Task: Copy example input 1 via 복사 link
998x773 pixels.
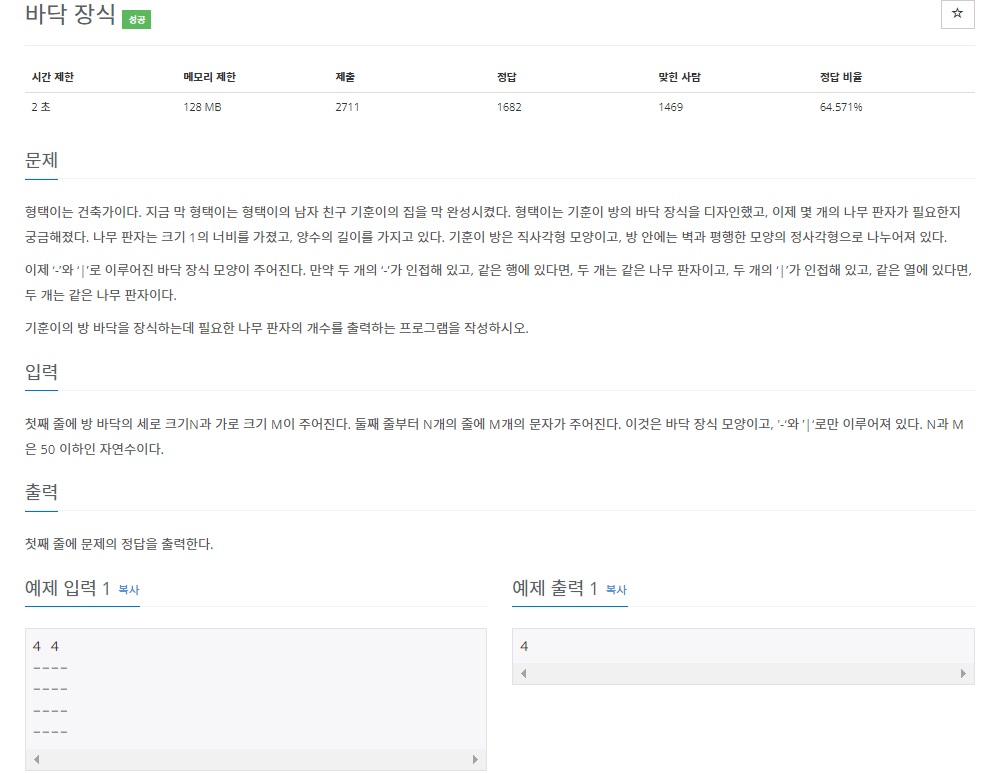Action: pos(129,590)
